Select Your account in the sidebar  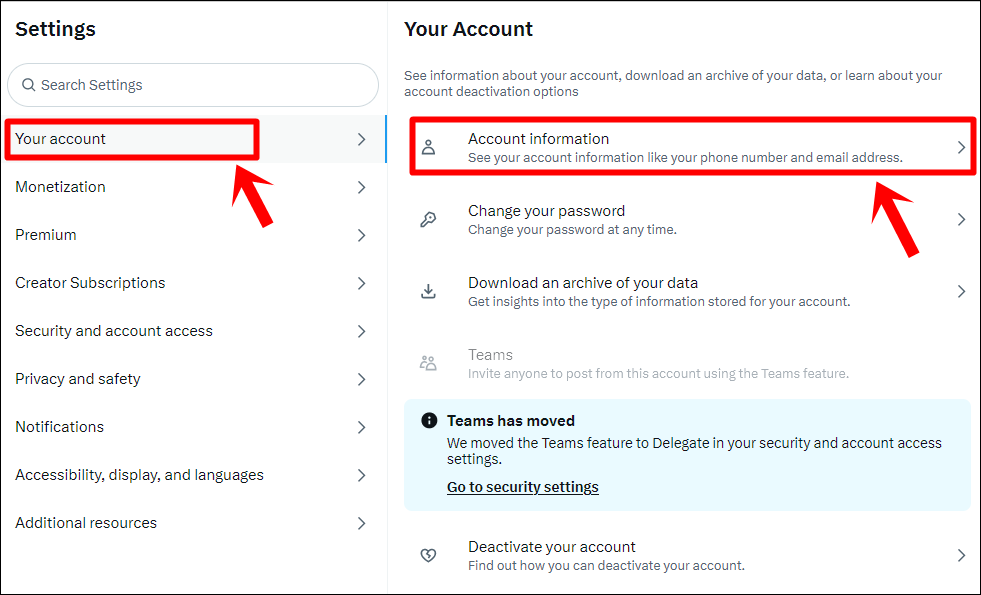pyautogui.click(x=130, y=138)
